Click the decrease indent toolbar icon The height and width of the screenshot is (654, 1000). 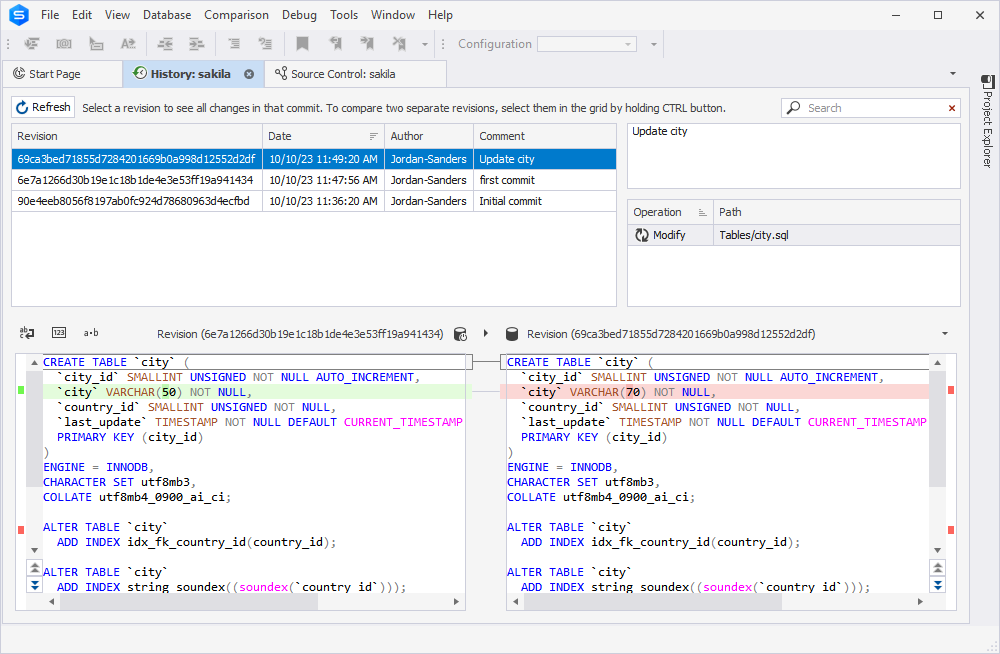[165, 43]
